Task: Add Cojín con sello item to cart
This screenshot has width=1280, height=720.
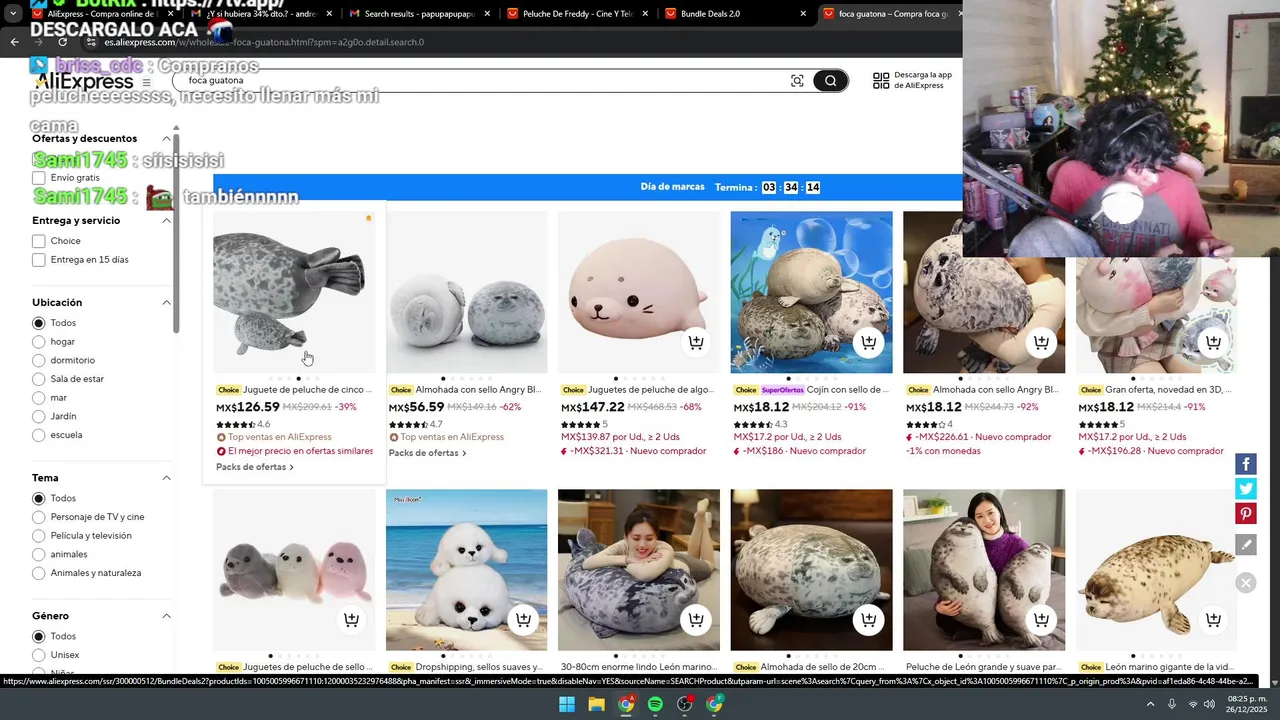Action: pyautogui.click(x=868, y=342)
